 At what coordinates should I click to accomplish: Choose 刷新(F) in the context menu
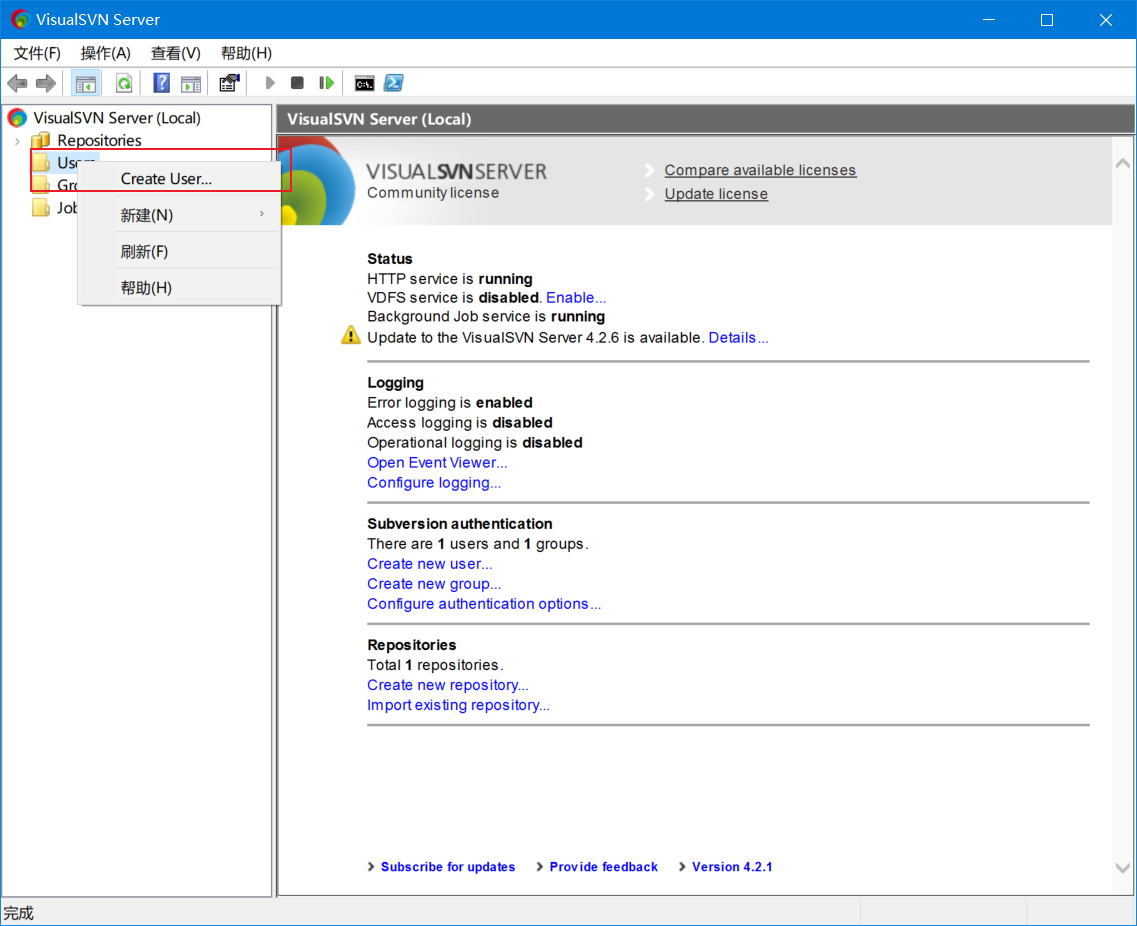(x=179, y=252)
